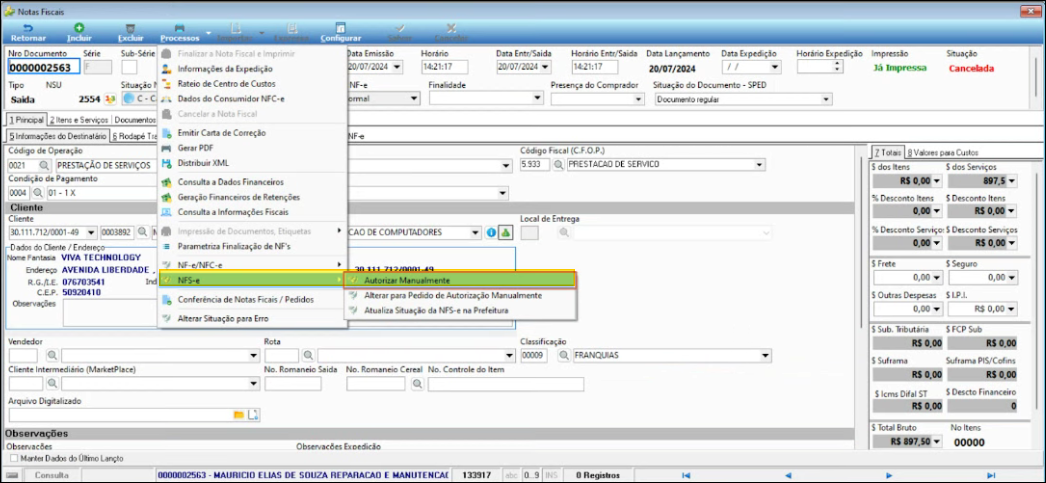
Task: Click magnifier beside client code 0003892
Action: (x=142, y=232)
